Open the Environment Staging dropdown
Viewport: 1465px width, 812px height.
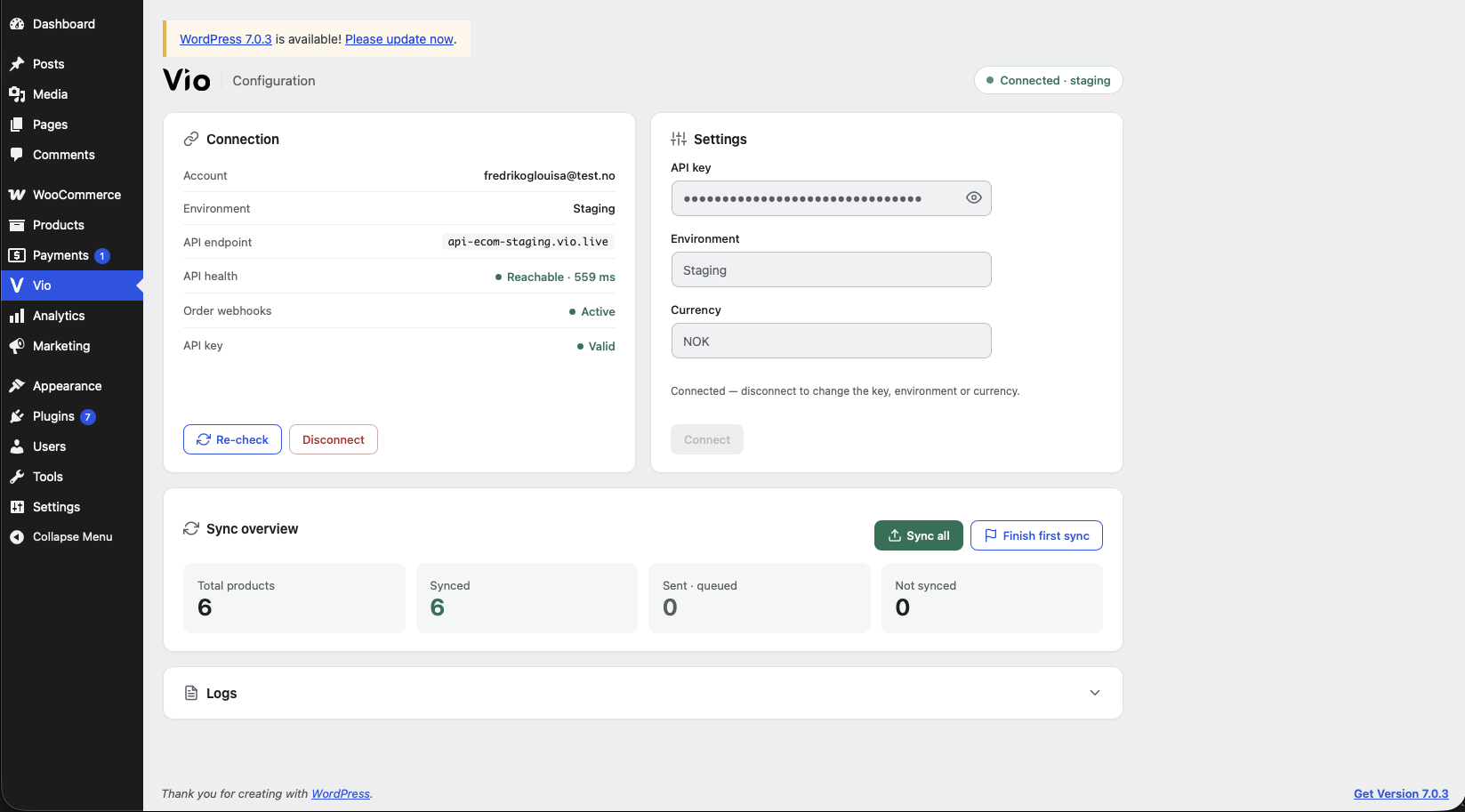tap(831, 269)
